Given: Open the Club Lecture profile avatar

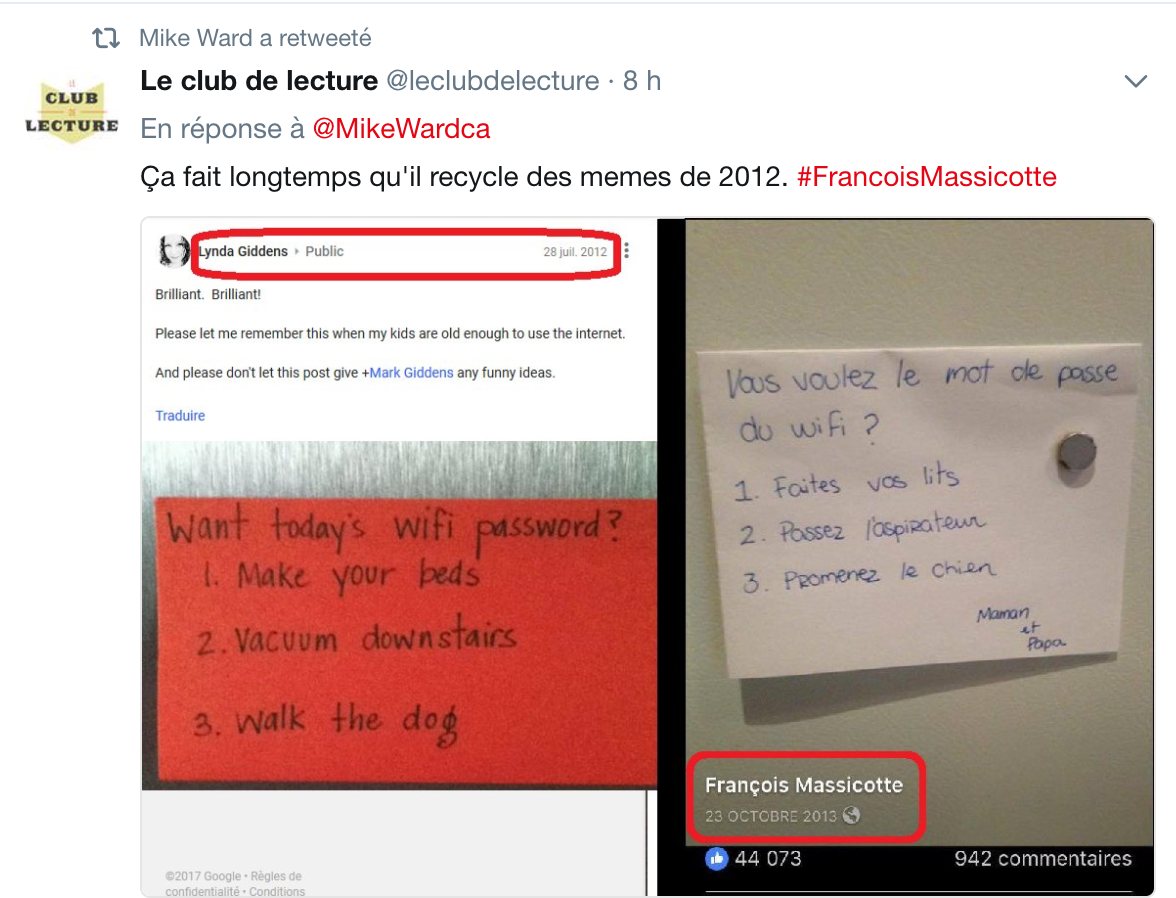Looking at the screenshot, I should point(71,111).
